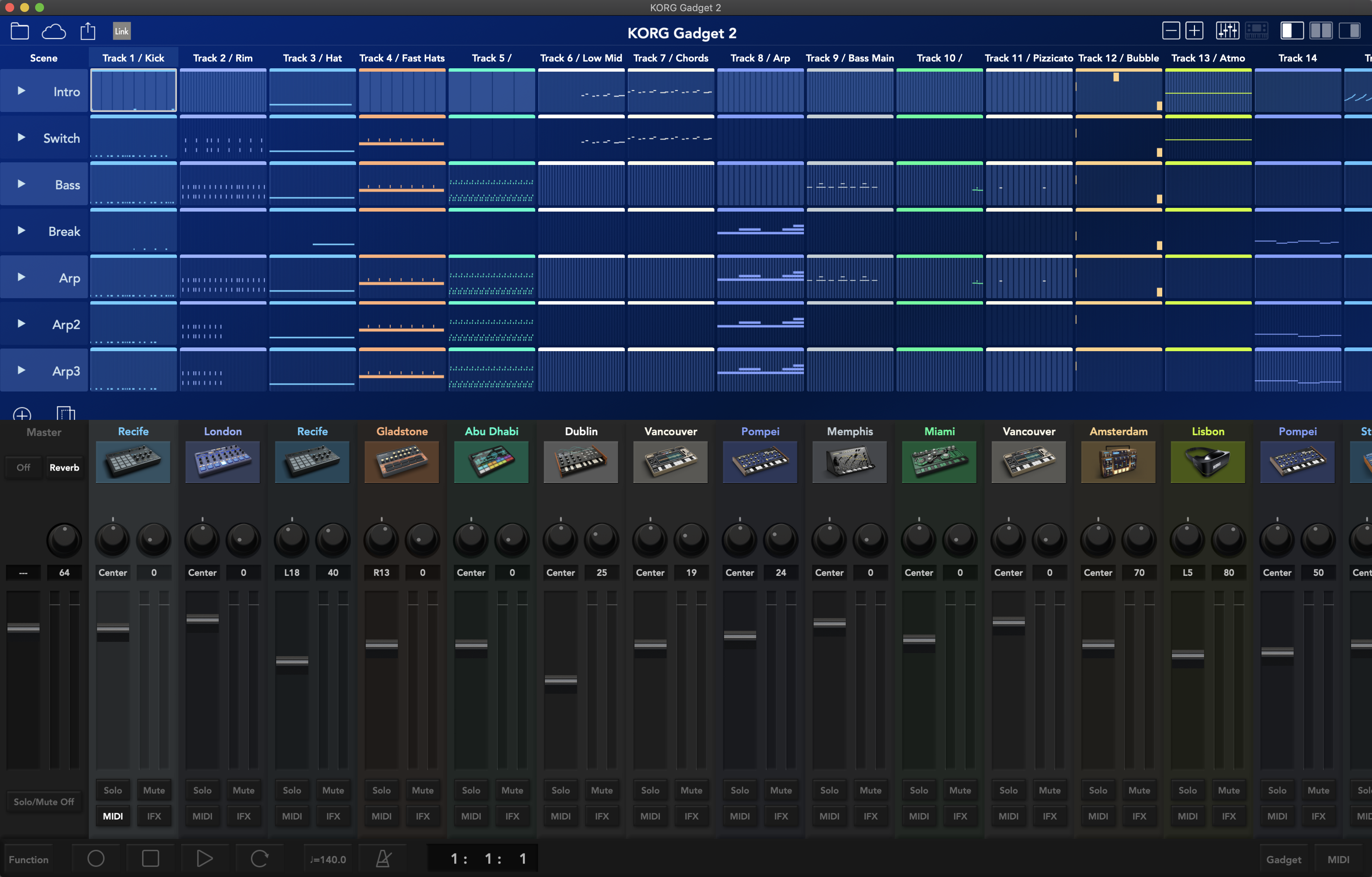Add a new scene with plus icon
This screenshot has width=1372, height=877.
22,414
